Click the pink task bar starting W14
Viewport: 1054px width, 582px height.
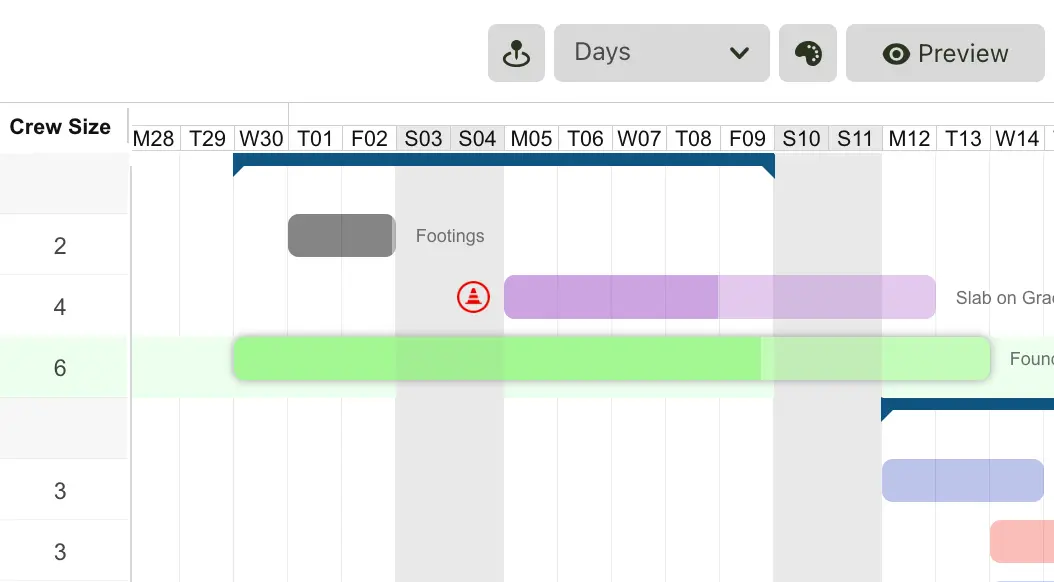coord(1022,541)
